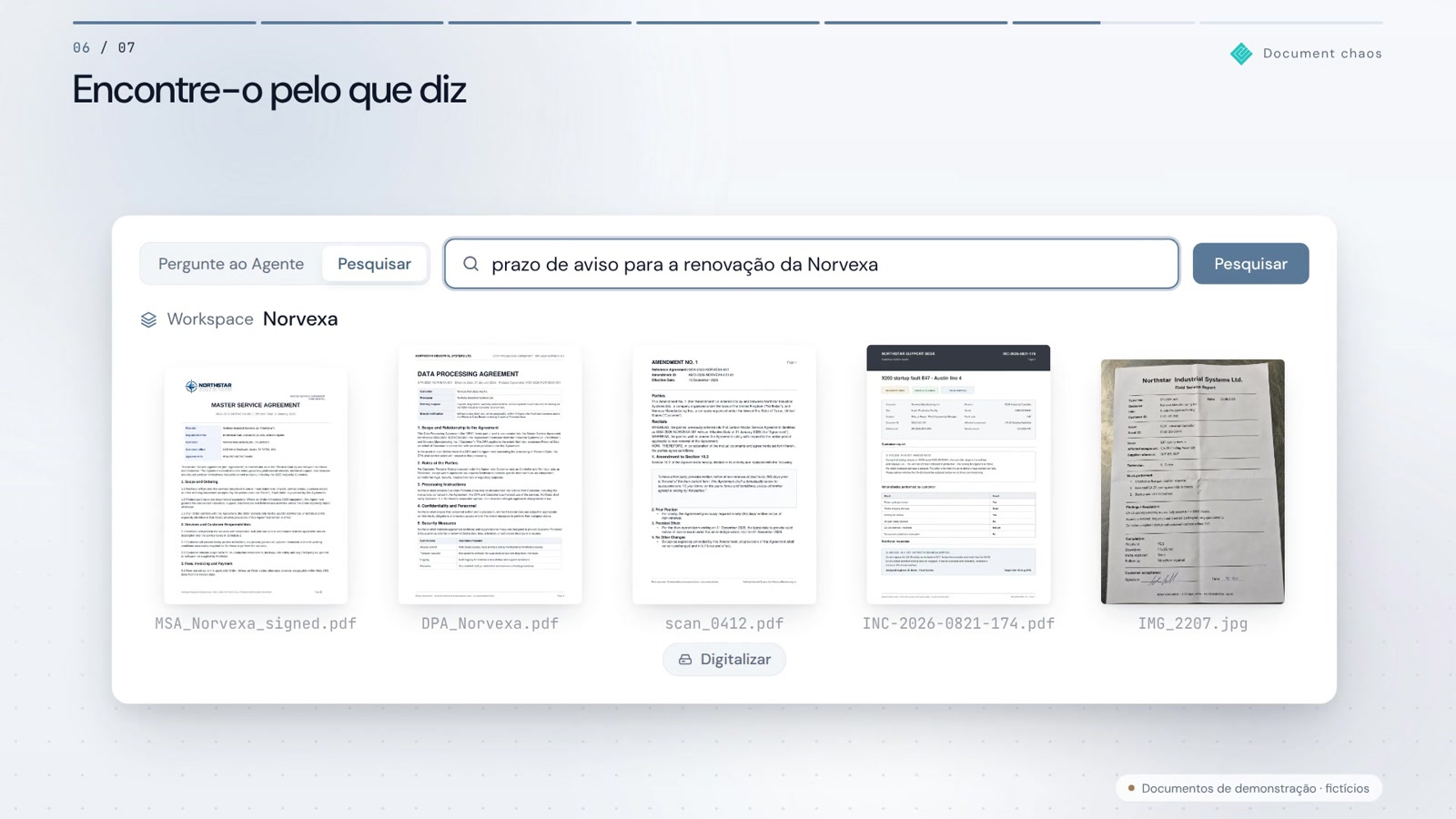Switch to Pergunte ao Agente tab
This screenshot has height=819, width=1456.
point(231,264)
